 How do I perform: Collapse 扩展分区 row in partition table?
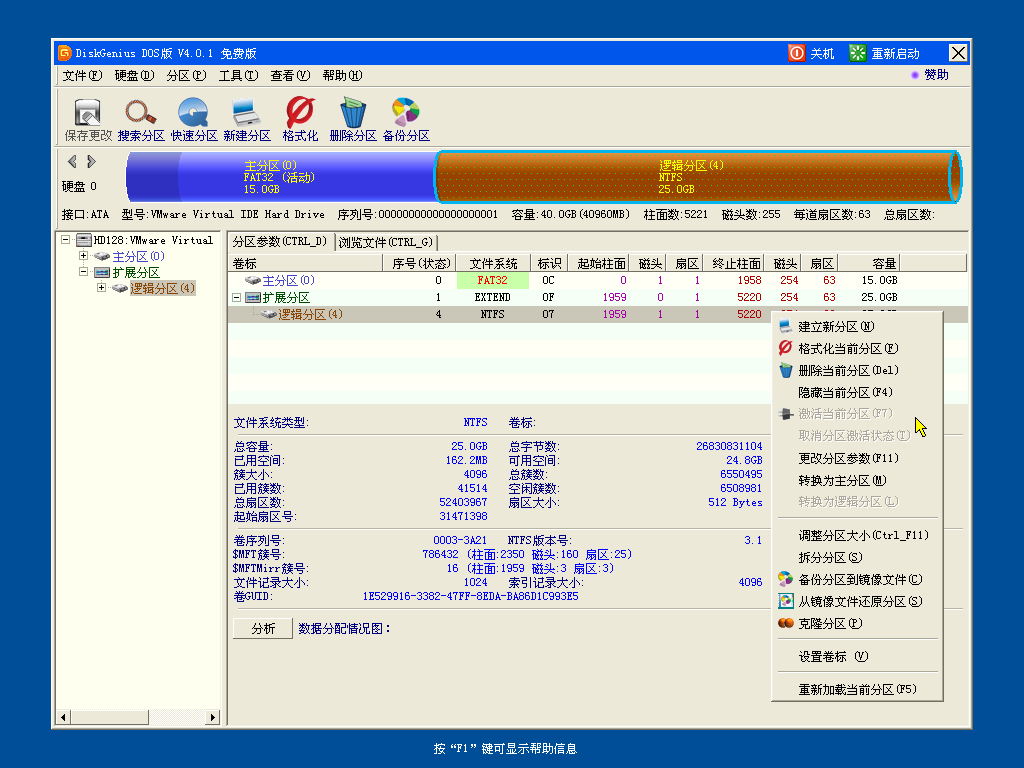tap(236, 297)
